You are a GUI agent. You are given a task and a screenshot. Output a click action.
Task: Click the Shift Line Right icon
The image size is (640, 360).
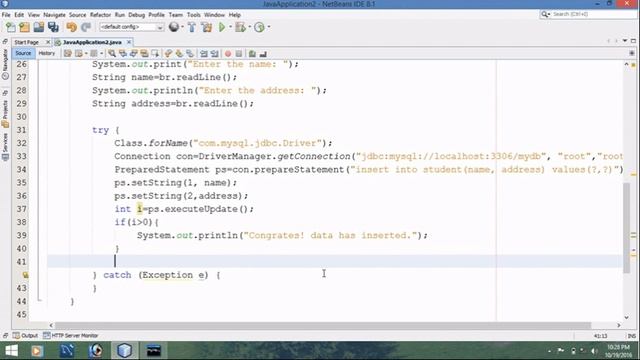(214, 53)
